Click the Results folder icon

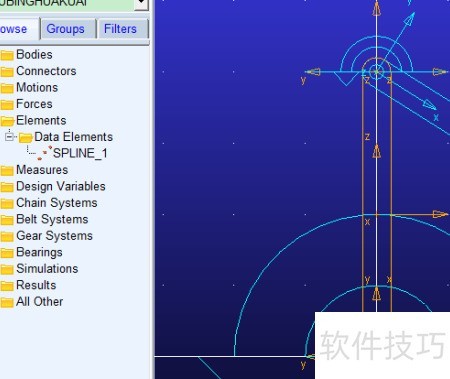click(7, 286)
